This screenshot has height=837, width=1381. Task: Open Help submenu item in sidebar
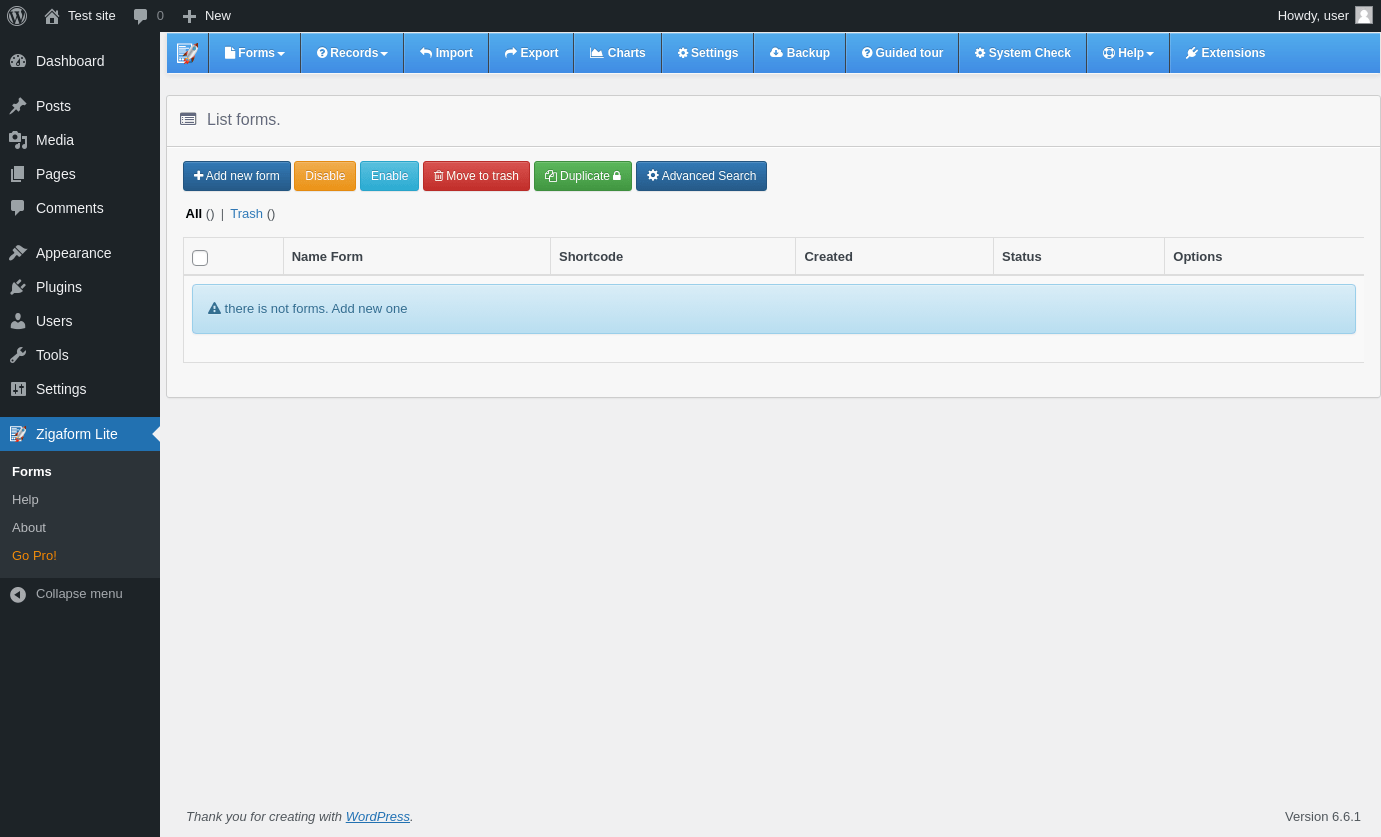[80, 499]
